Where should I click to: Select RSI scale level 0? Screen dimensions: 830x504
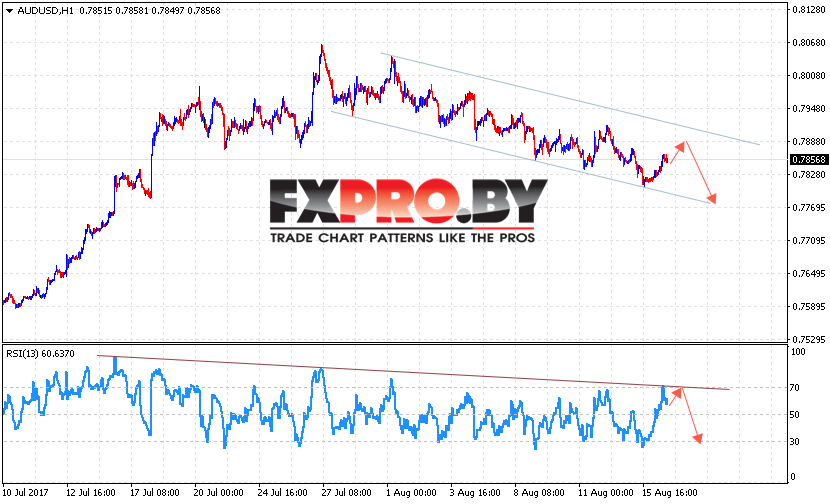tap(792, 476)
